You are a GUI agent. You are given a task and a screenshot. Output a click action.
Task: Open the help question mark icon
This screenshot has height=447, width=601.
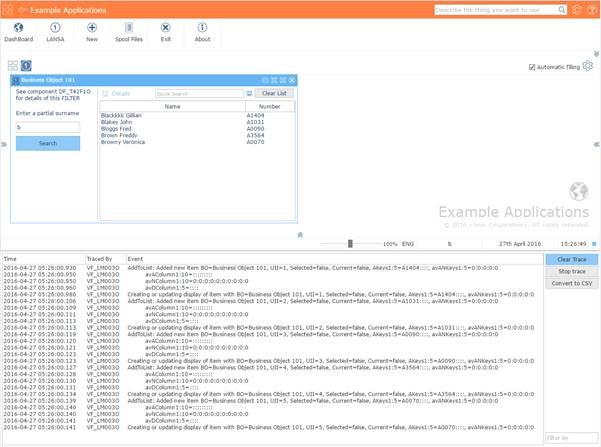click(592, 10)
